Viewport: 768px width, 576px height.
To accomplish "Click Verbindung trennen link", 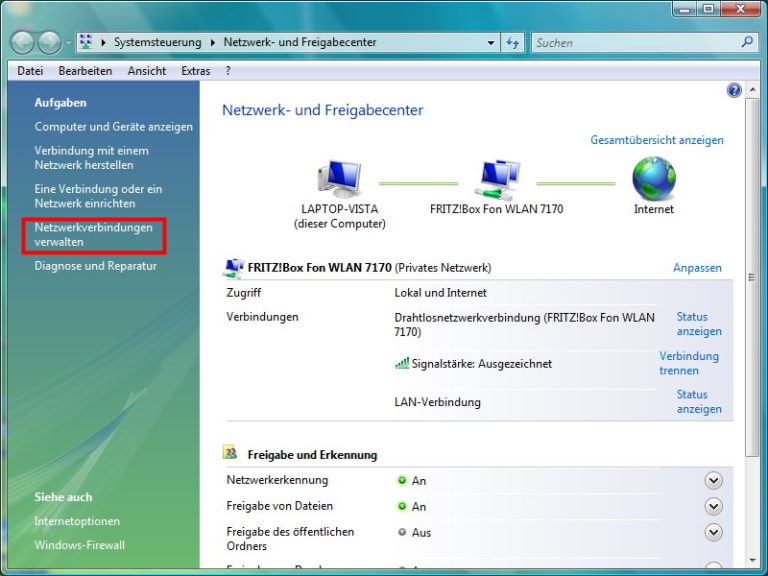I will (x=689, y=363).
